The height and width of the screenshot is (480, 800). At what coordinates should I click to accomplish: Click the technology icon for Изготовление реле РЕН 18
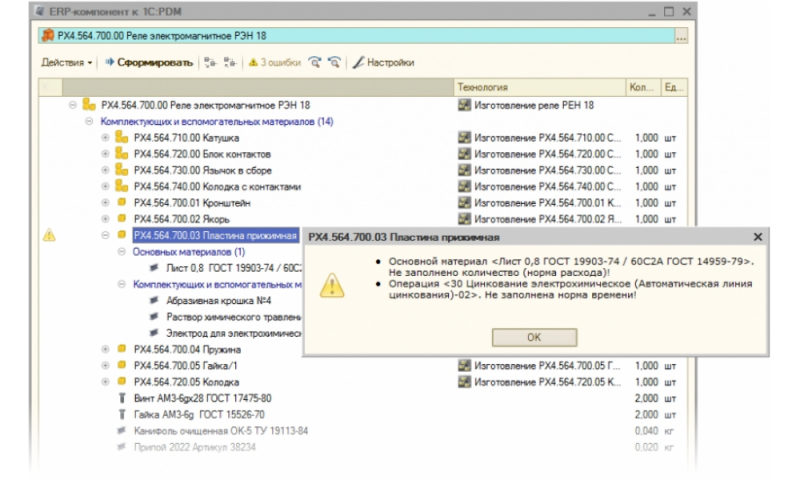coord(463,105)
